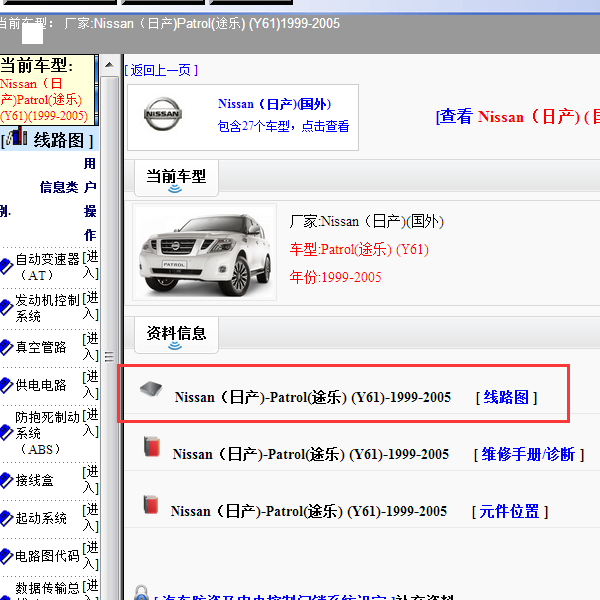Image resolution: width=600 pixels, height=600 pixels.
Task: Go back via 返回上一页 link
Action: [x=161, y=70]
